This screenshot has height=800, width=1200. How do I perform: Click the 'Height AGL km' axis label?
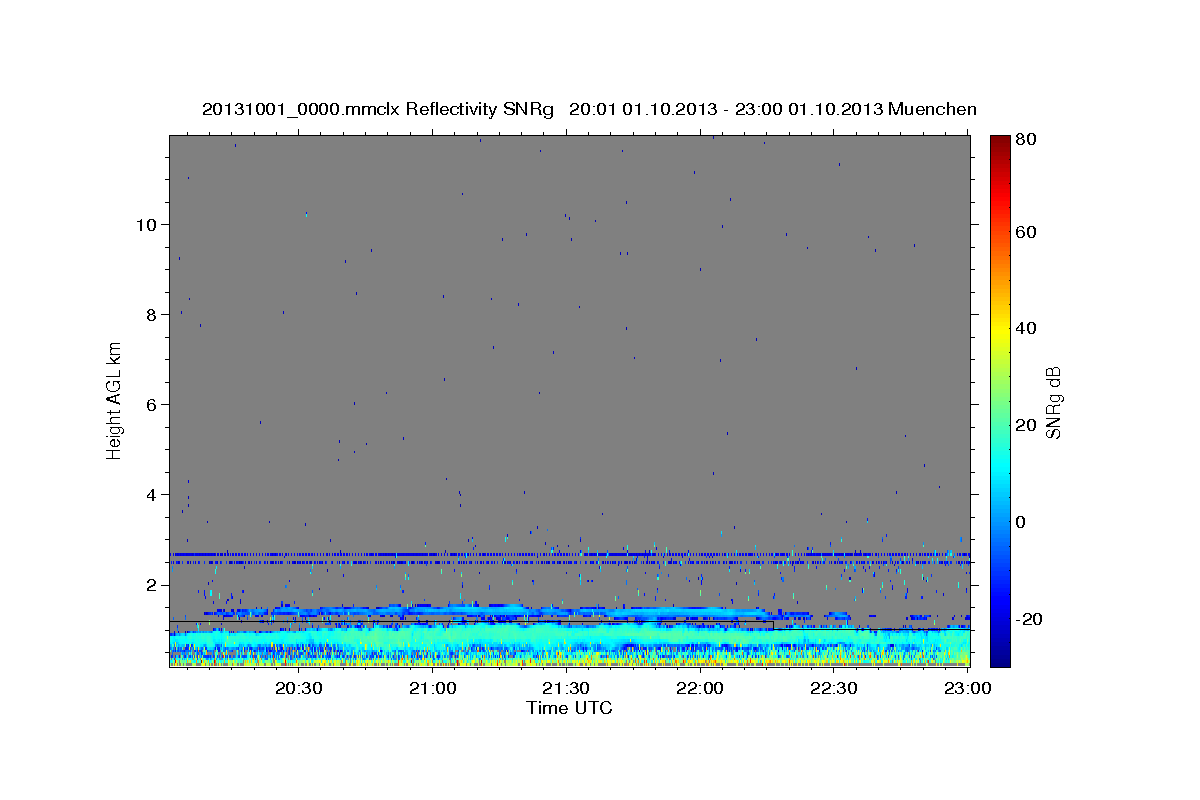tap(114, 400)
